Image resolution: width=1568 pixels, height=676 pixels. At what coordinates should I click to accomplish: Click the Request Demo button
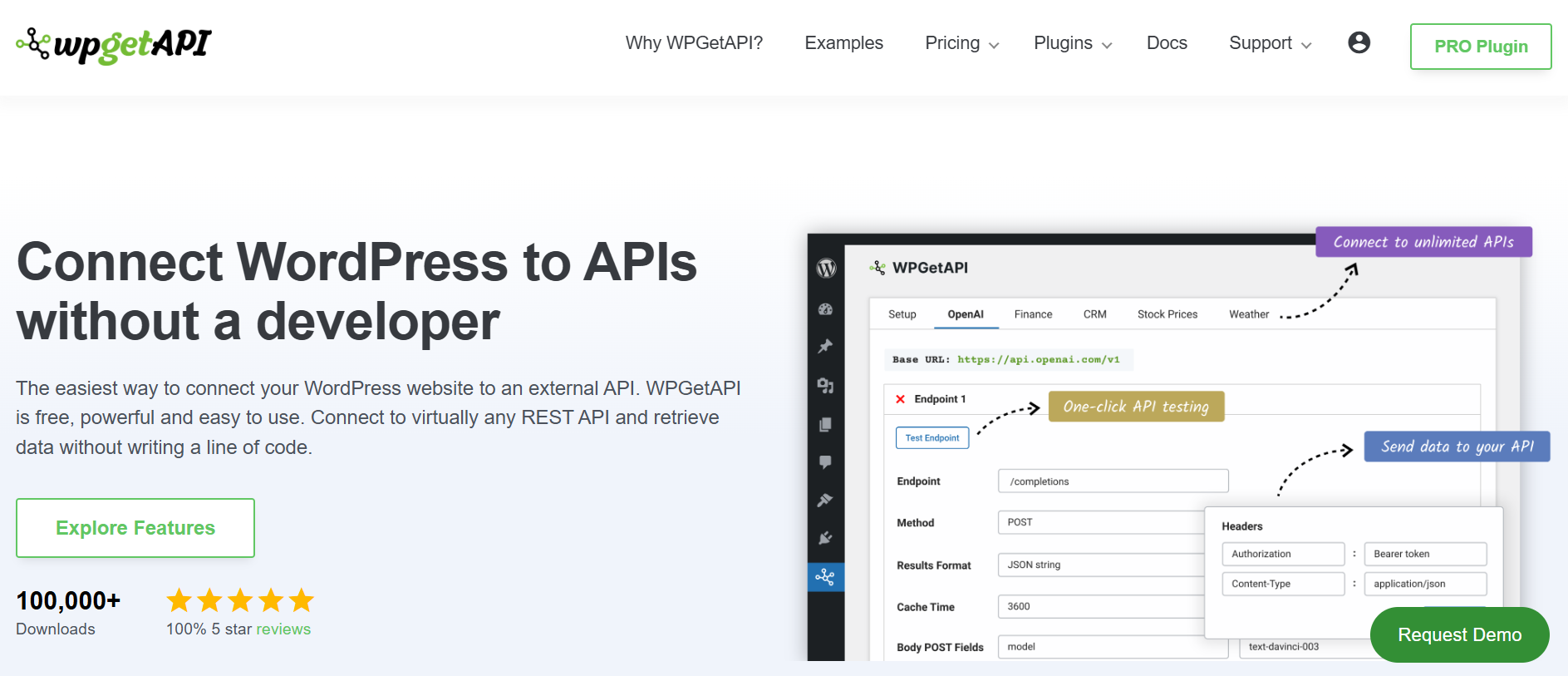1460,634
